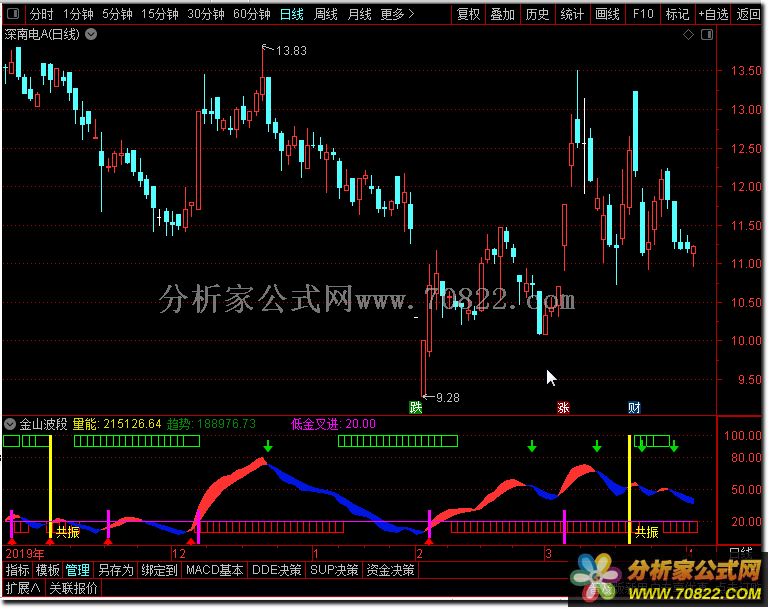Viewport: 770px width, 609px height.
Task: Toggle the sidebar panel icon at top-left
Action: (13, 14)
